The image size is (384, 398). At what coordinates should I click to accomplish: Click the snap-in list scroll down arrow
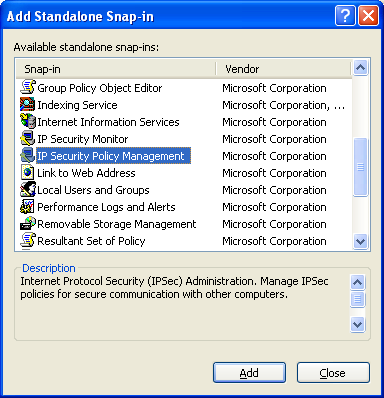pyautogui.click(x=360, y=241)
